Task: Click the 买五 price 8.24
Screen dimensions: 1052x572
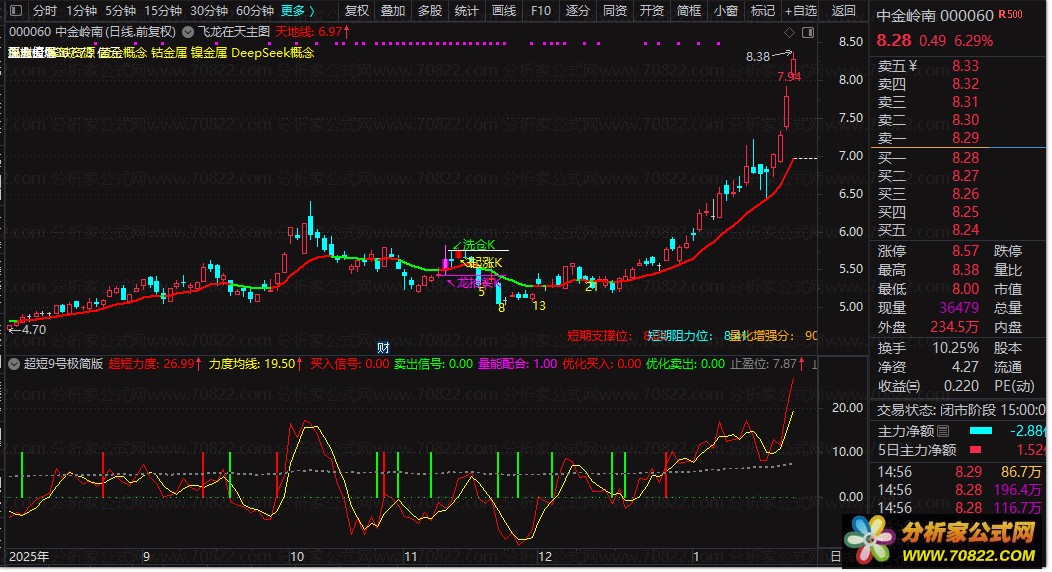Action: tap(965, 229)
